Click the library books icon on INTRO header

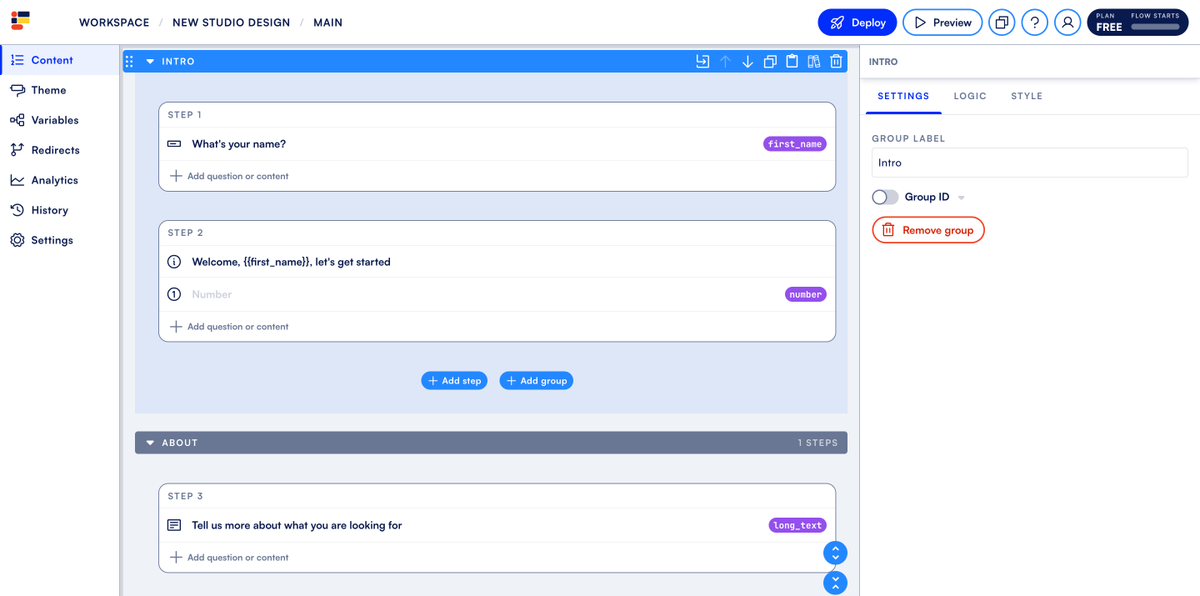click(814, 62)
